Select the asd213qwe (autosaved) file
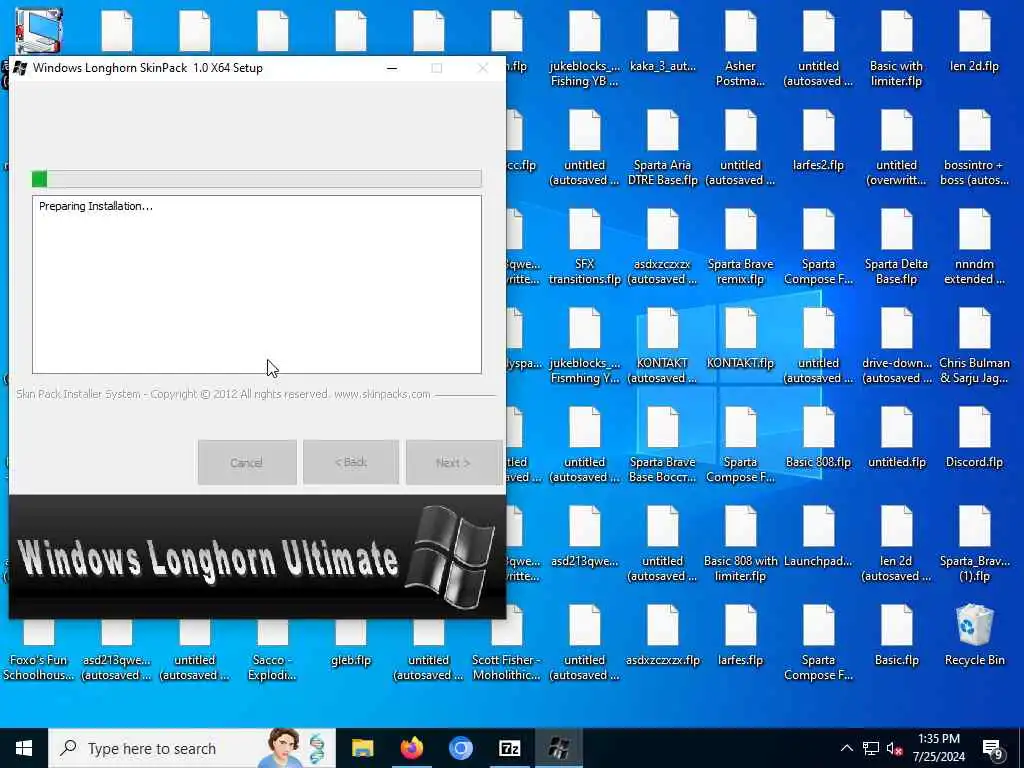The image size is (1024, 768). tap(116, 651)
